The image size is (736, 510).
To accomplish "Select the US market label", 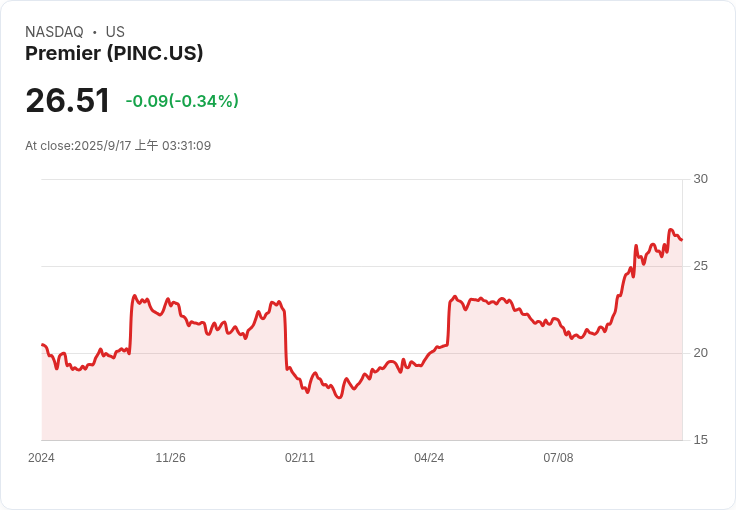I will point(115,32).
